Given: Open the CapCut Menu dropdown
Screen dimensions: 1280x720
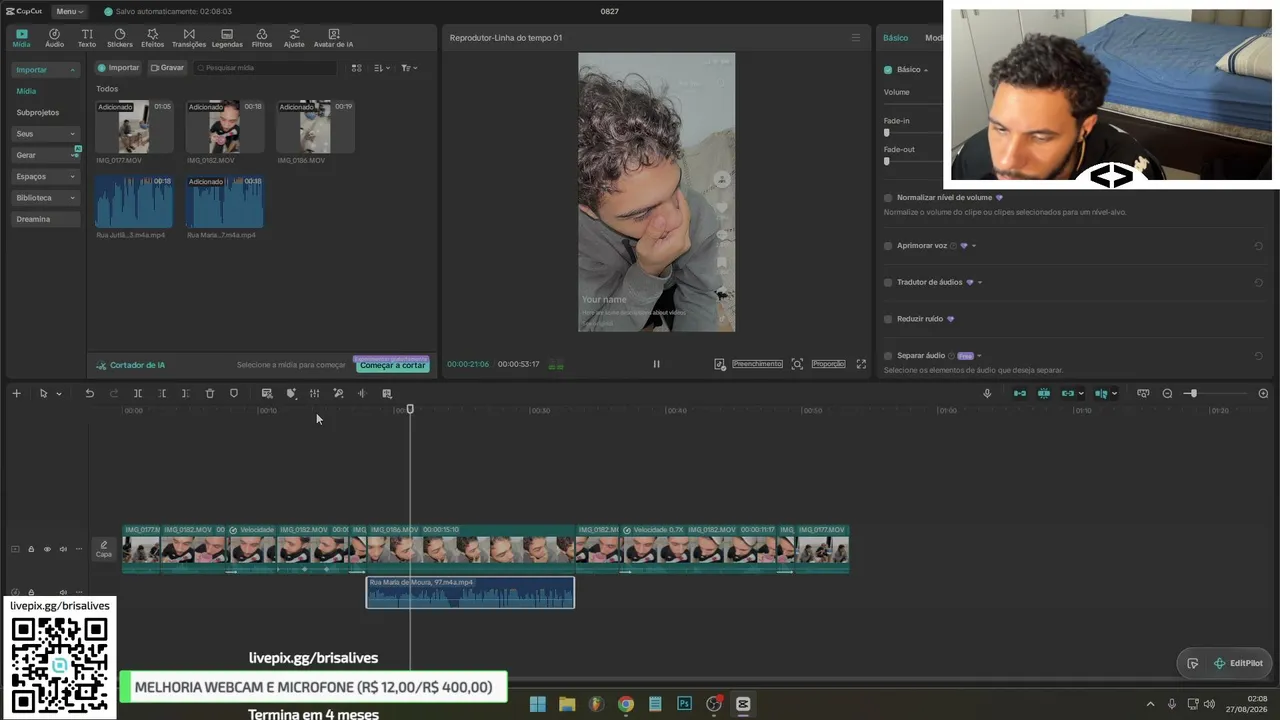Looking at the screenshot, I should click(69, 11).
